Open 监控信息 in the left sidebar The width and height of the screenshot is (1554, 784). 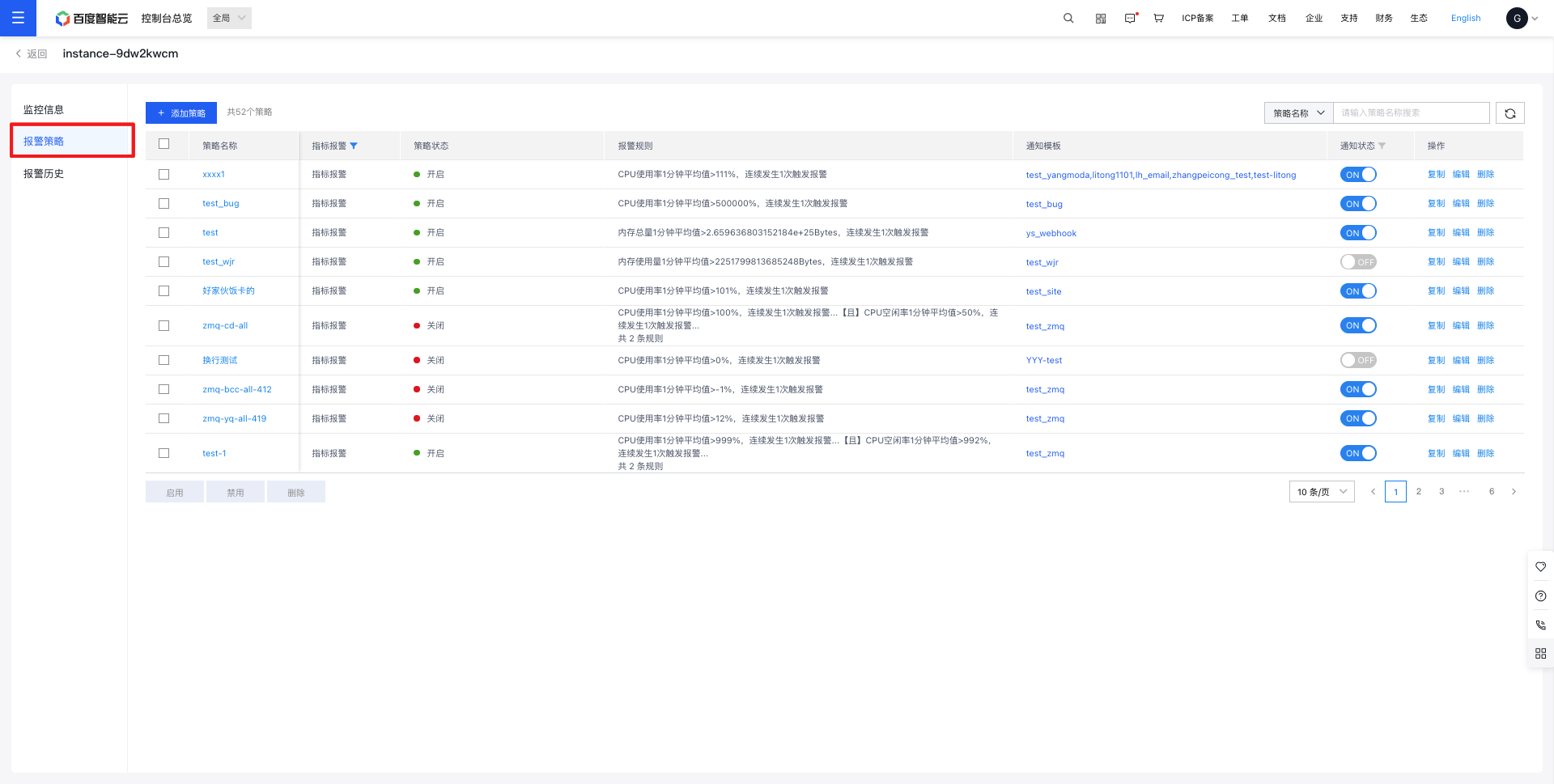(44, 110)
